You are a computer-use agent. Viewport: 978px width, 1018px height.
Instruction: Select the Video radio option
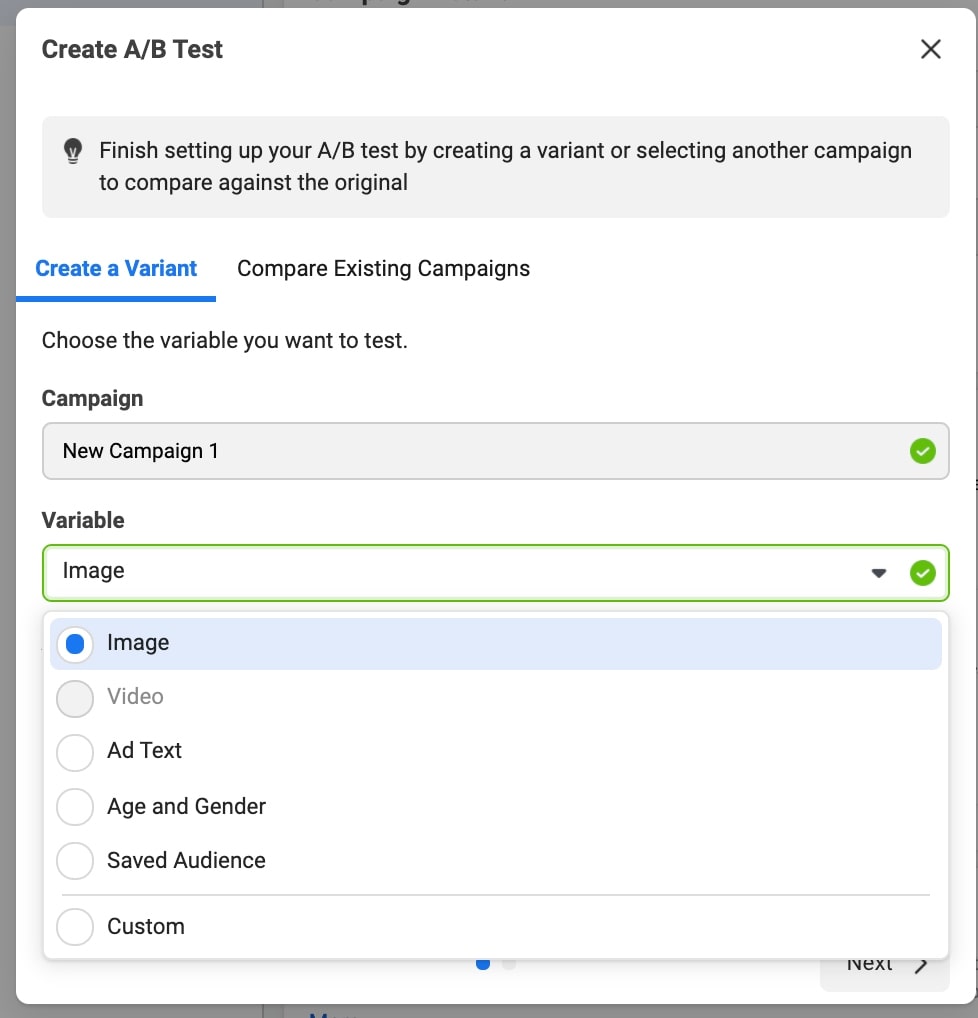(75, 698)
